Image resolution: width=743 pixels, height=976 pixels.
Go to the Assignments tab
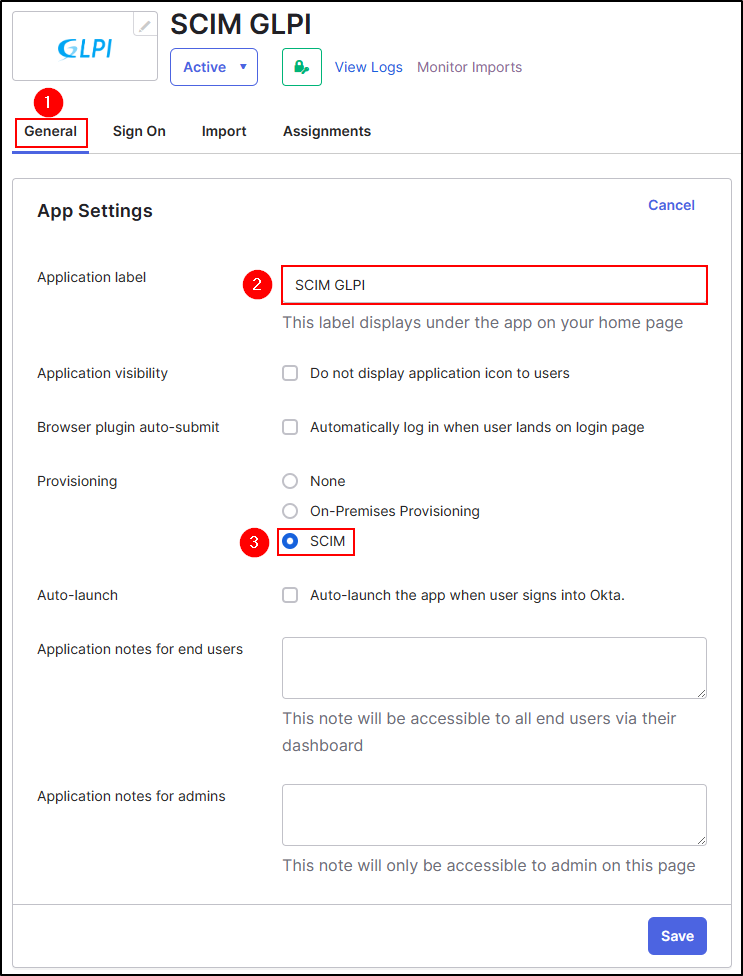pyautogui.click(x=327, y=131)
